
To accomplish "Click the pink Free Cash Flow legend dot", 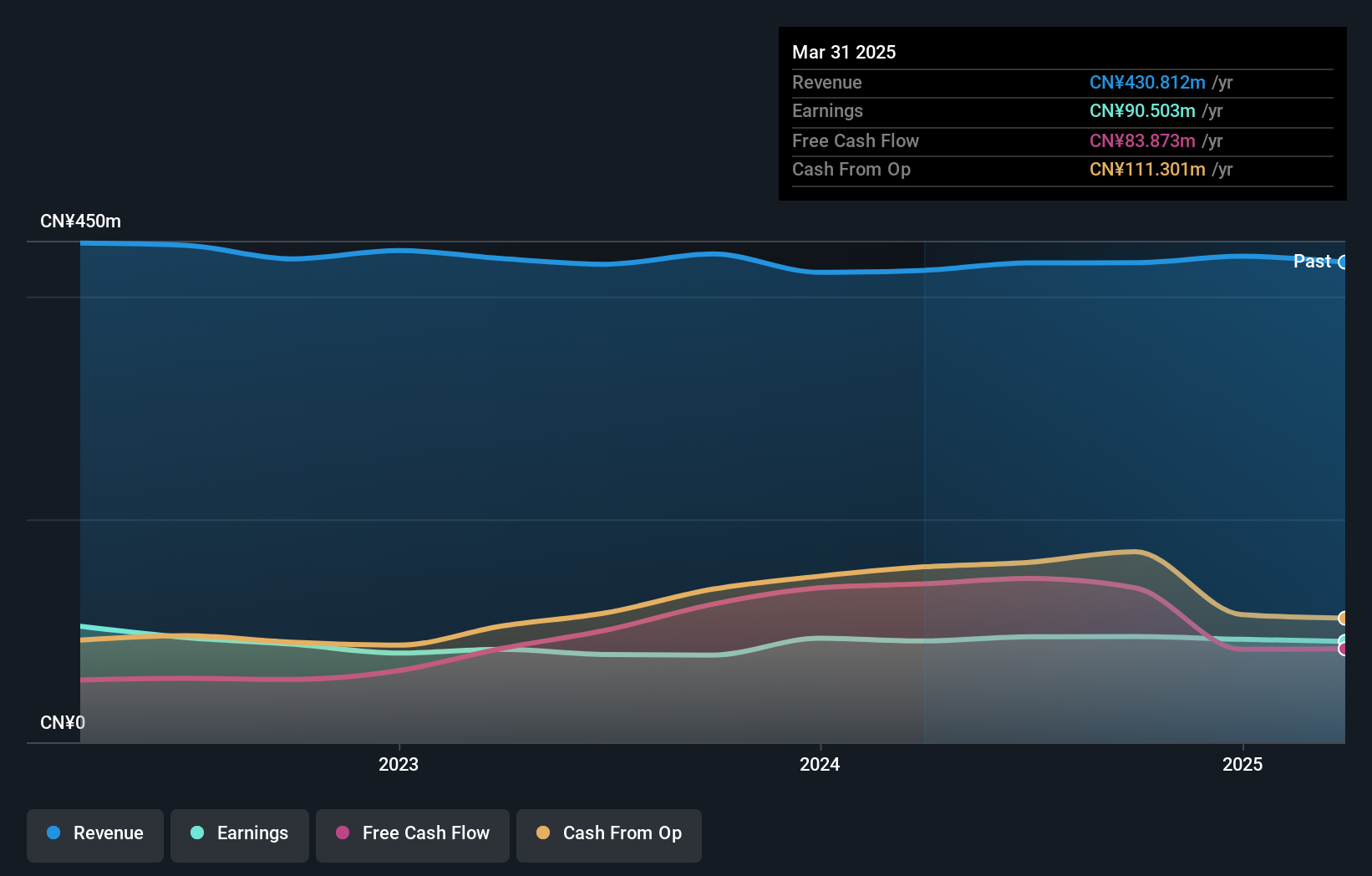I will (343, 833).
